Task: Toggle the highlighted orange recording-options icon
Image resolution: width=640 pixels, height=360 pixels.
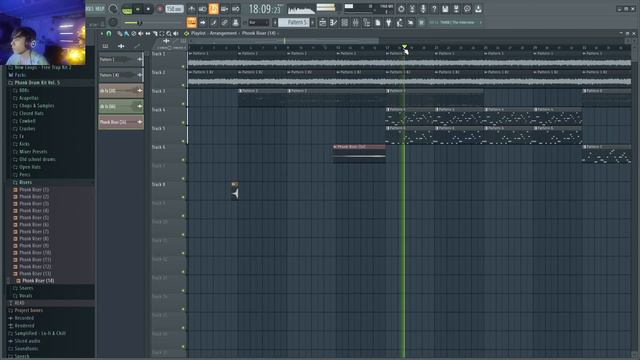Action: (213, 9)
